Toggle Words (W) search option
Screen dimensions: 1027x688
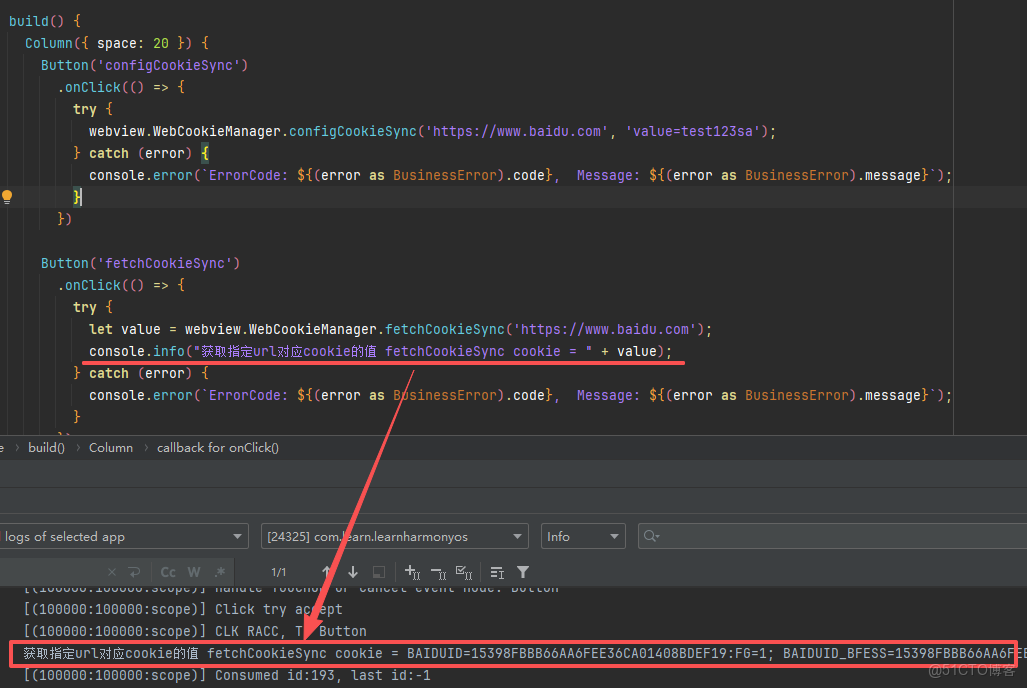tap(194, 572)
